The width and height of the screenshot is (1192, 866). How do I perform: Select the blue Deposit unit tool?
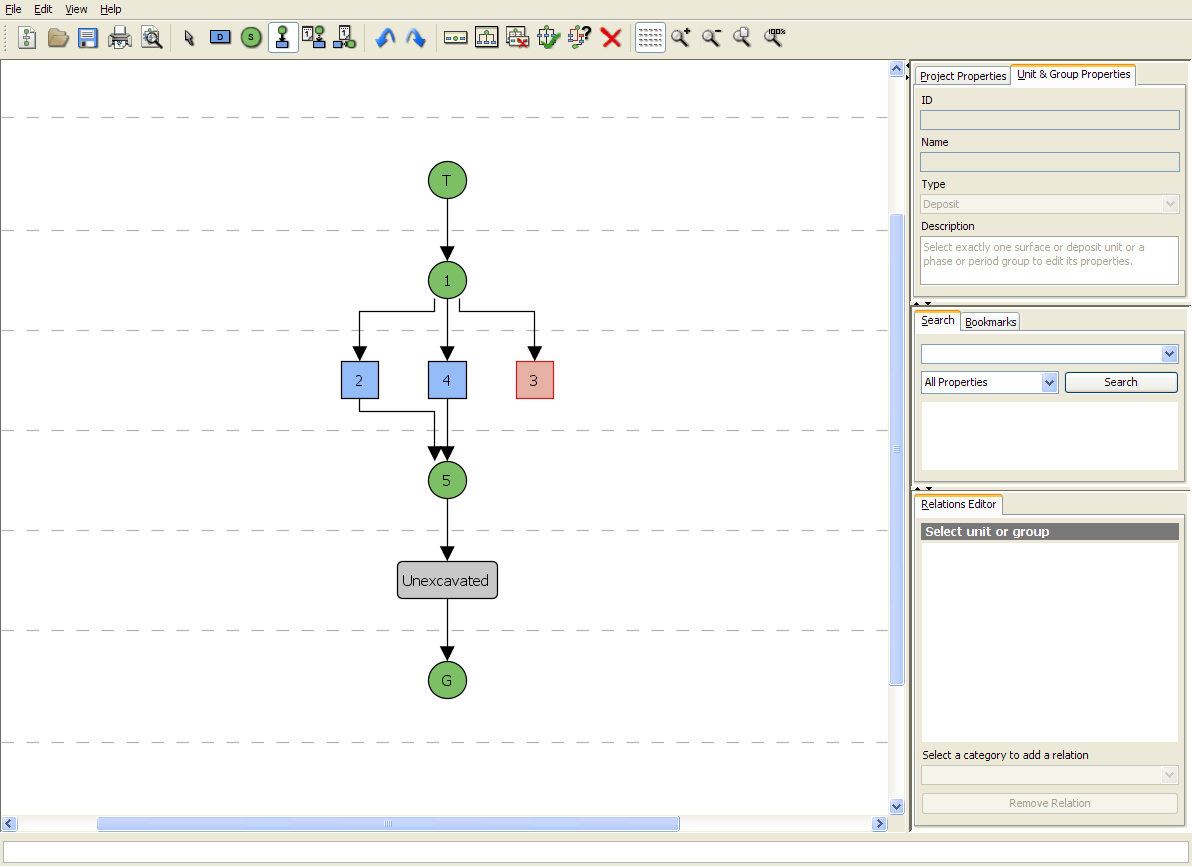(x=220, y=38)
